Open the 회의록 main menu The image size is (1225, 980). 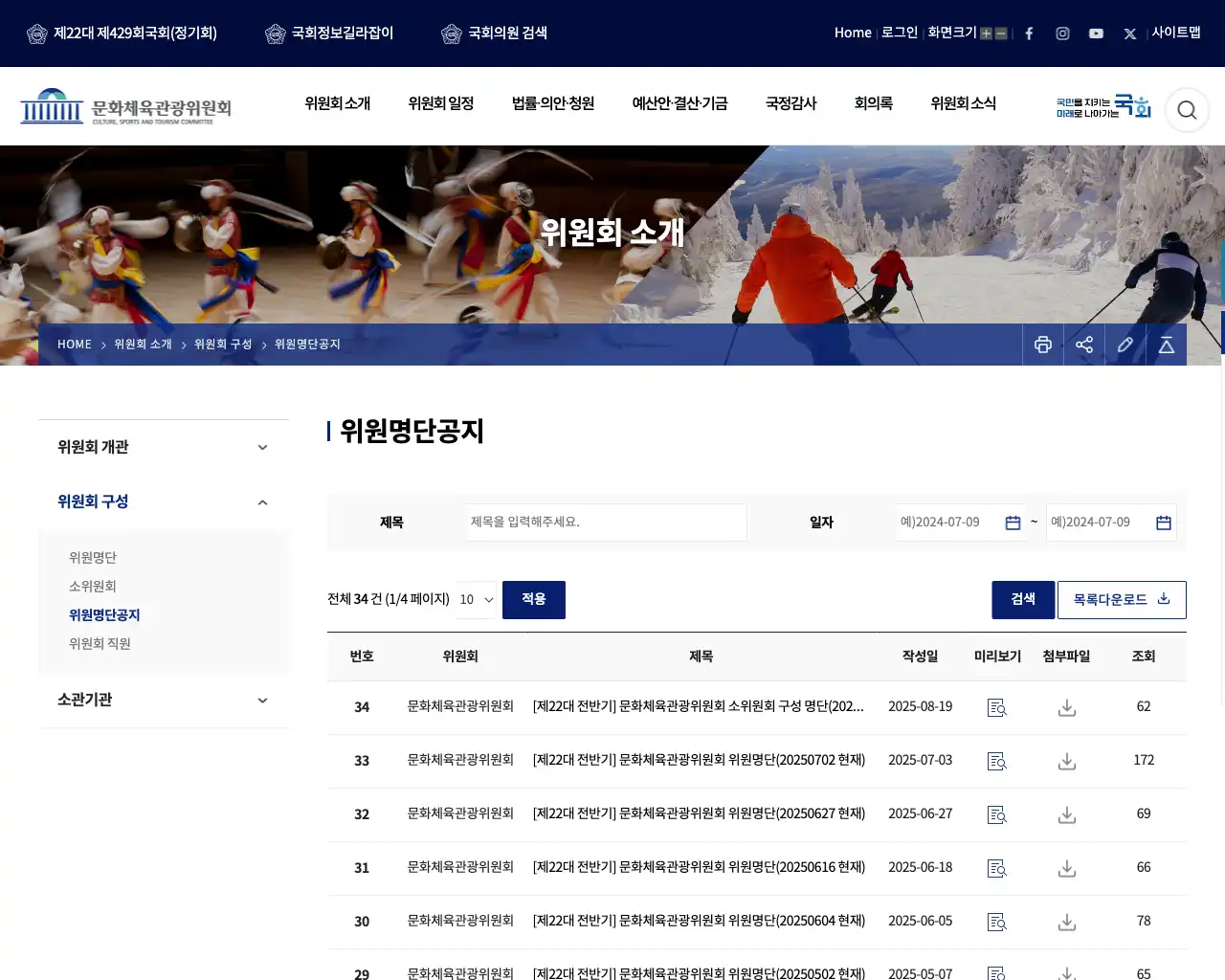click(x=874, y=103)
